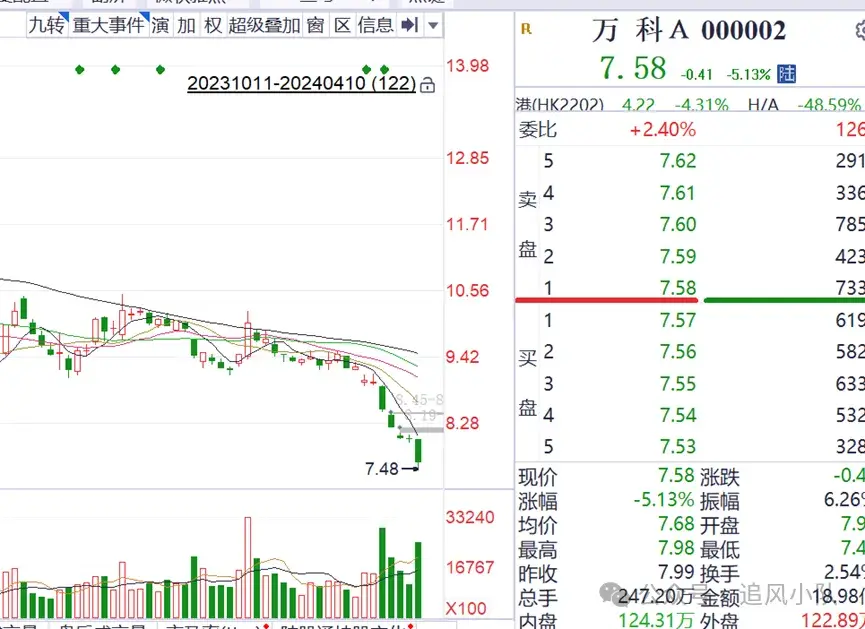Click the 涨幅 value -5.13% in the stats
This screenshot has width=865, height=629.
tap(664, 500)
